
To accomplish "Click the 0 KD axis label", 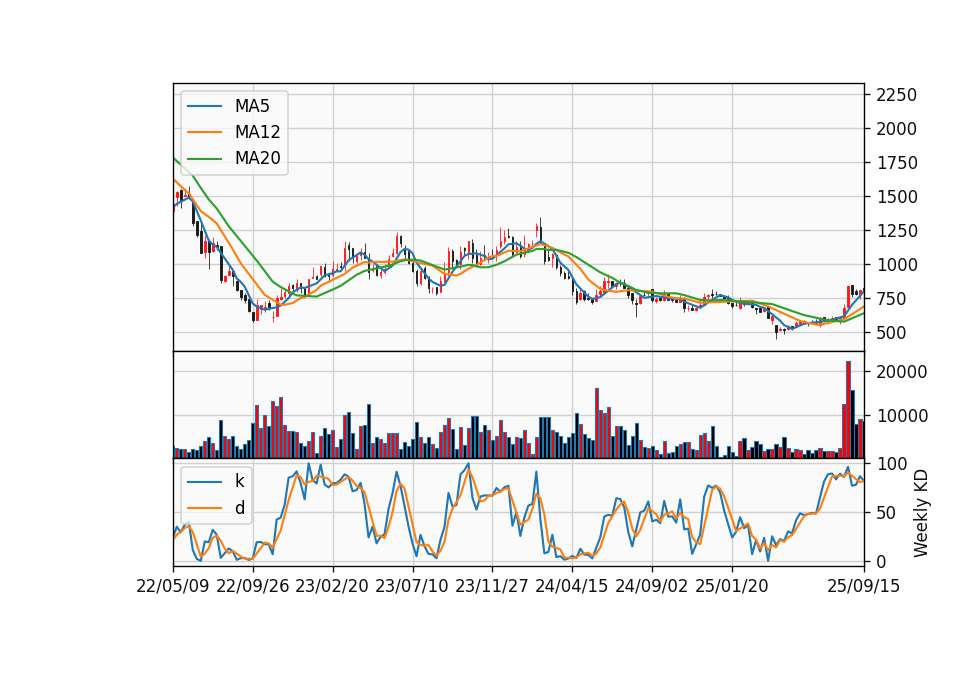I will (881, 561).
